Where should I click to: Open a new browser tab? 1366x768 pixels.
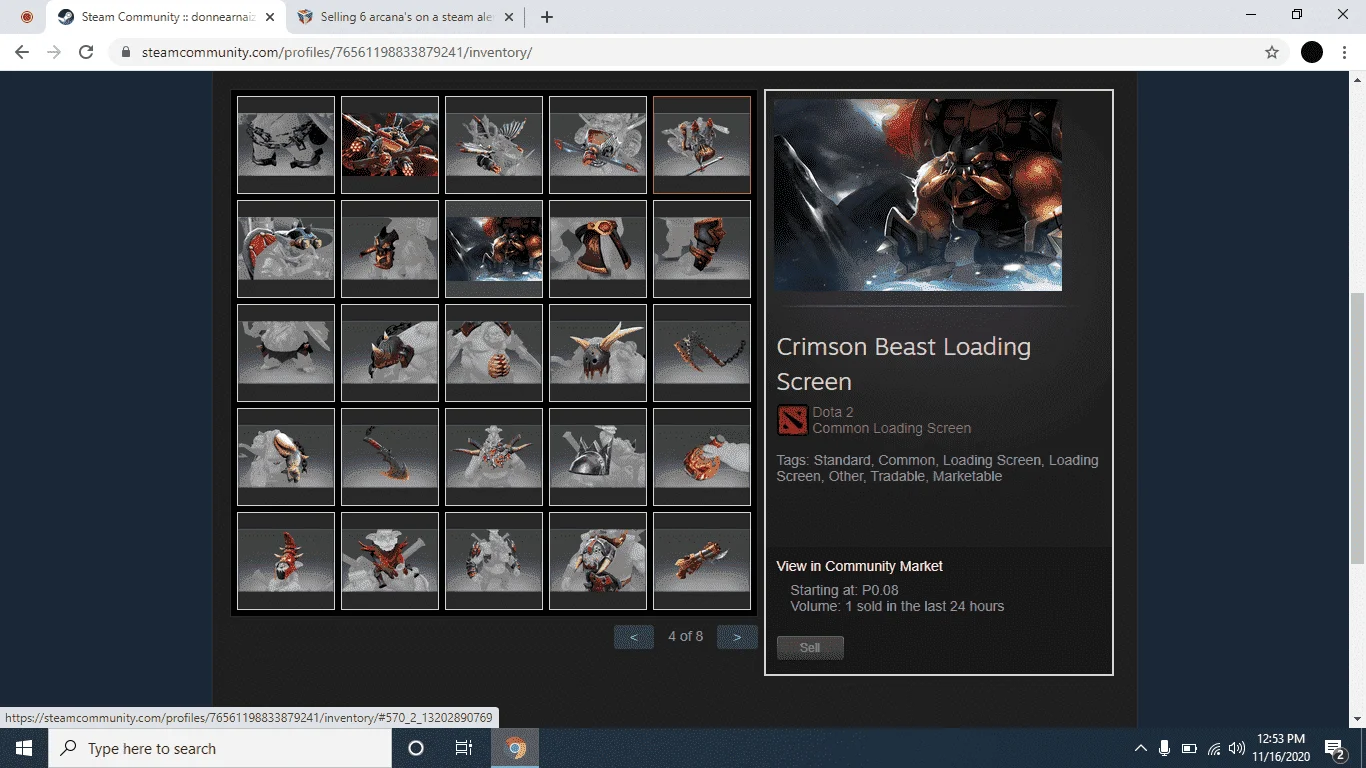pyautogui.click(x=547, y=17)
